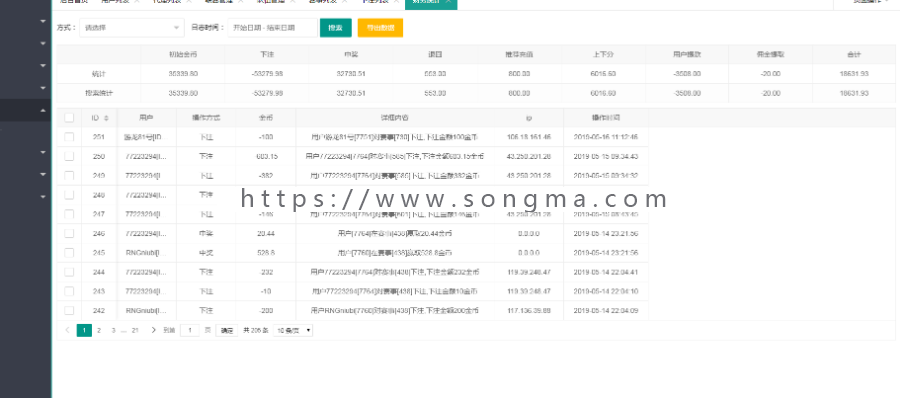Click the 操作方式 column header
The image size is (900, 398).
[206, 118]
